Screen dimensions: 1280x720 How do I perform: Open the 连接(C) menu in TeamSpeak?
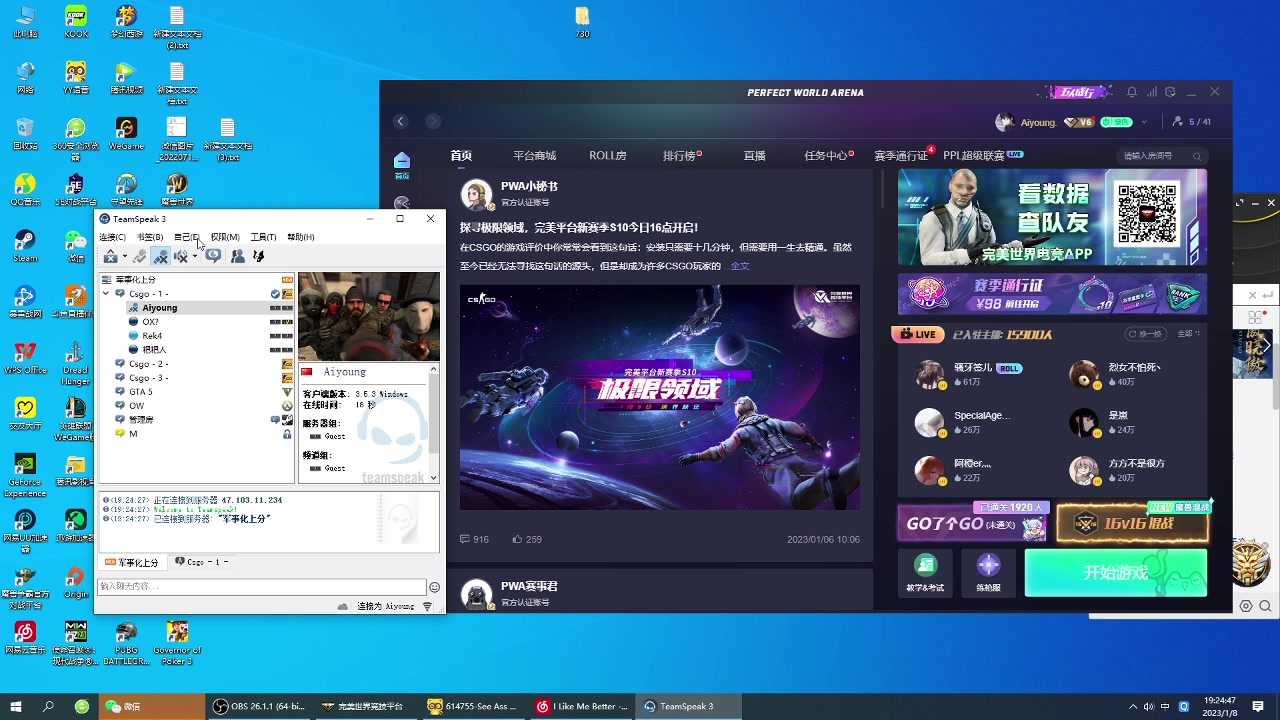tap(112, 237)
